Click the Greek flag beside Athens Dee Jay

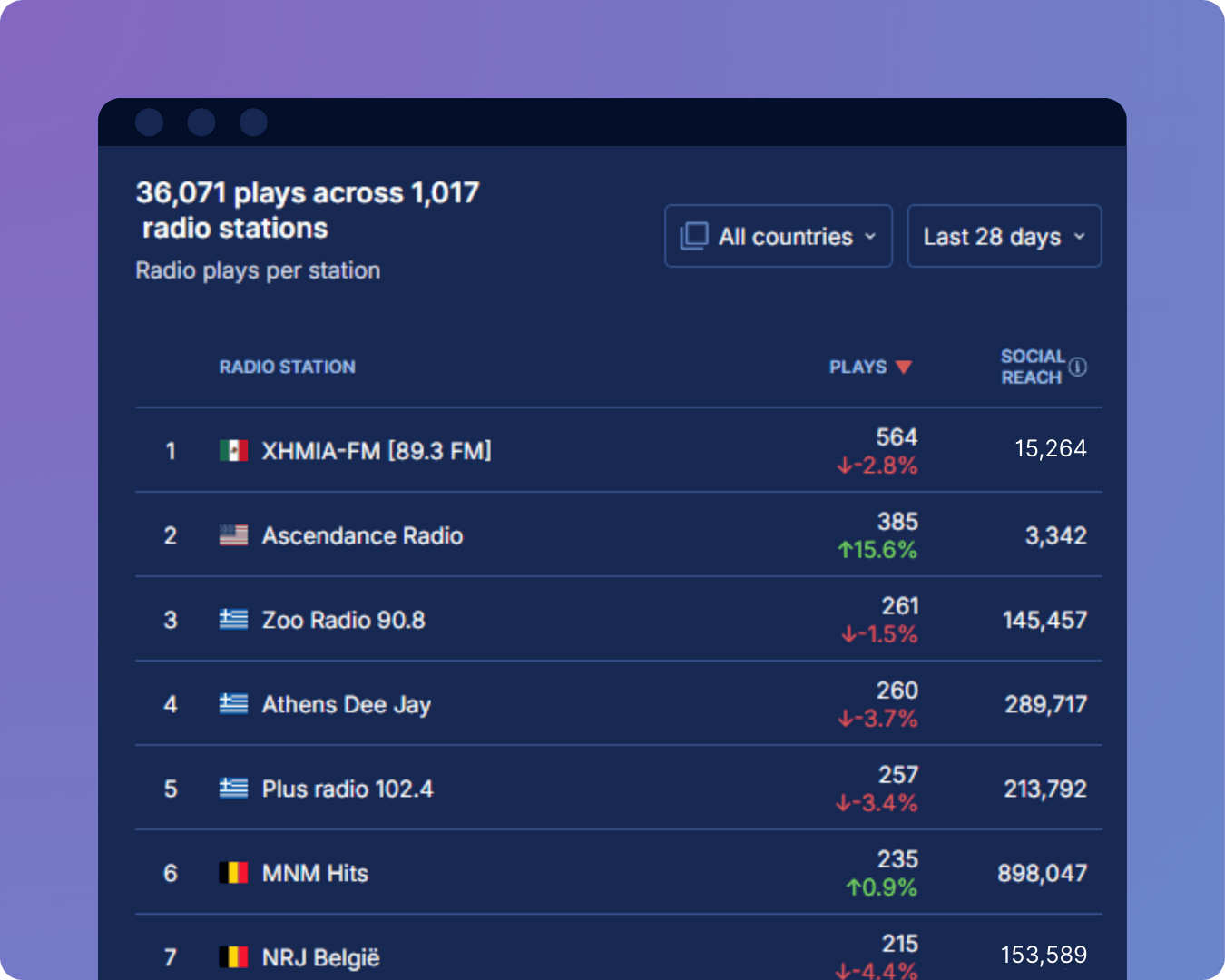click(233, 704)
